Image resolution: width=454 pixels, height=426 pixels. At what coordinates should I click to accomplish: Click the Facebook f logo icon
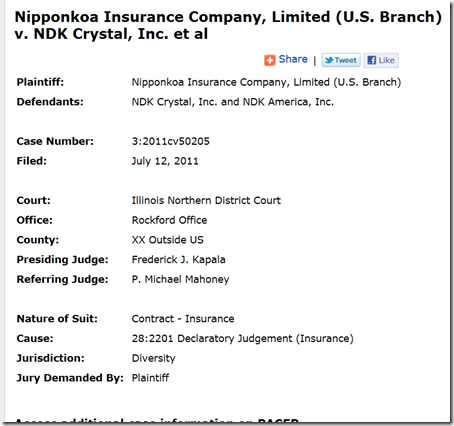click(x=371, y=60)
